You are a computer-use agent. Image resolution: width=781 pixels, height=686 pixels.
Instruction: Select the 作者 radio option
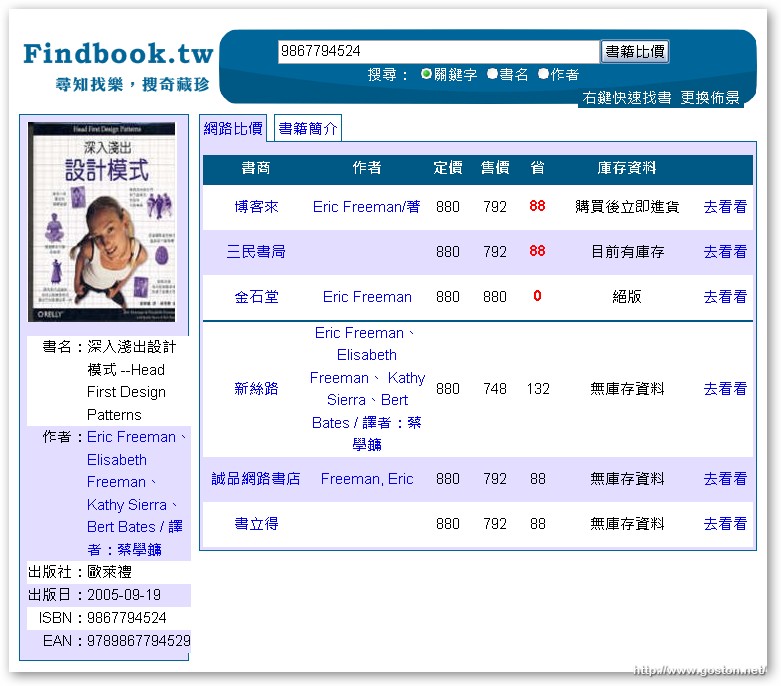pyautogui.click(x=543, y=74)
